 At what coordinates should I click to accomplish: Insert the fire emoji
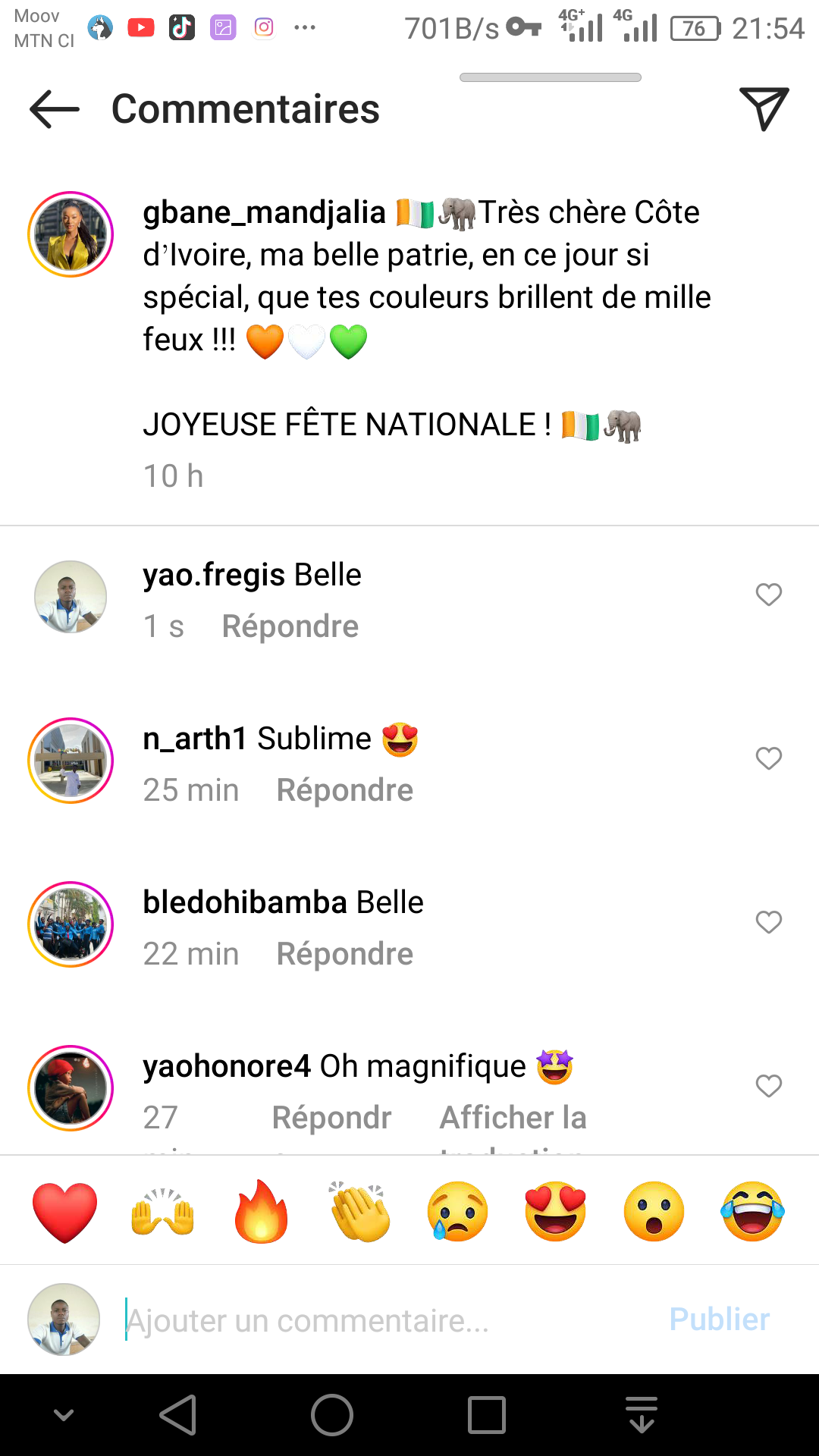click(x=261, y=1211)
